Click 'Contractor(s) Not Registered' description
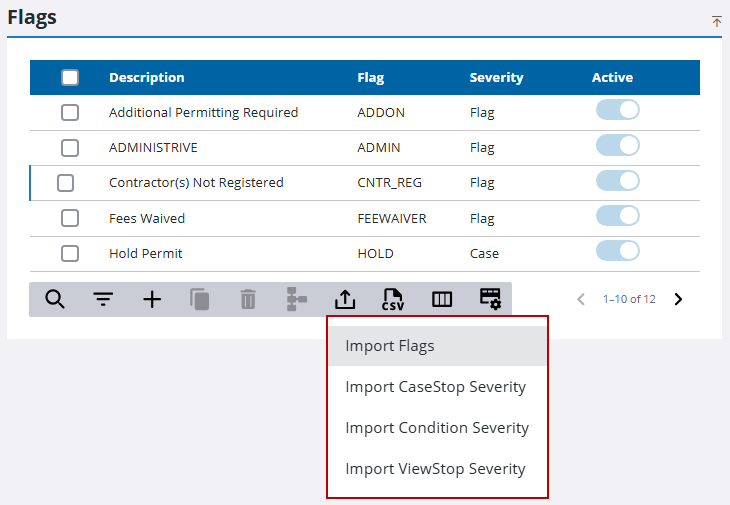The width and height of the screenshot is (730, 505). point(196,182)
